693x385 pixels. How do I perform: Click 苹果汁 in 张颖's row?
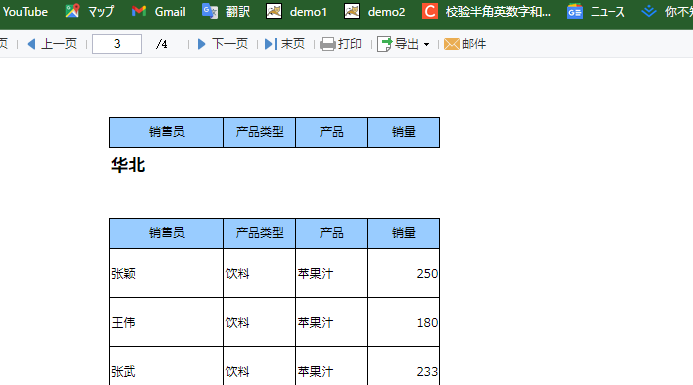coord(315,274)
